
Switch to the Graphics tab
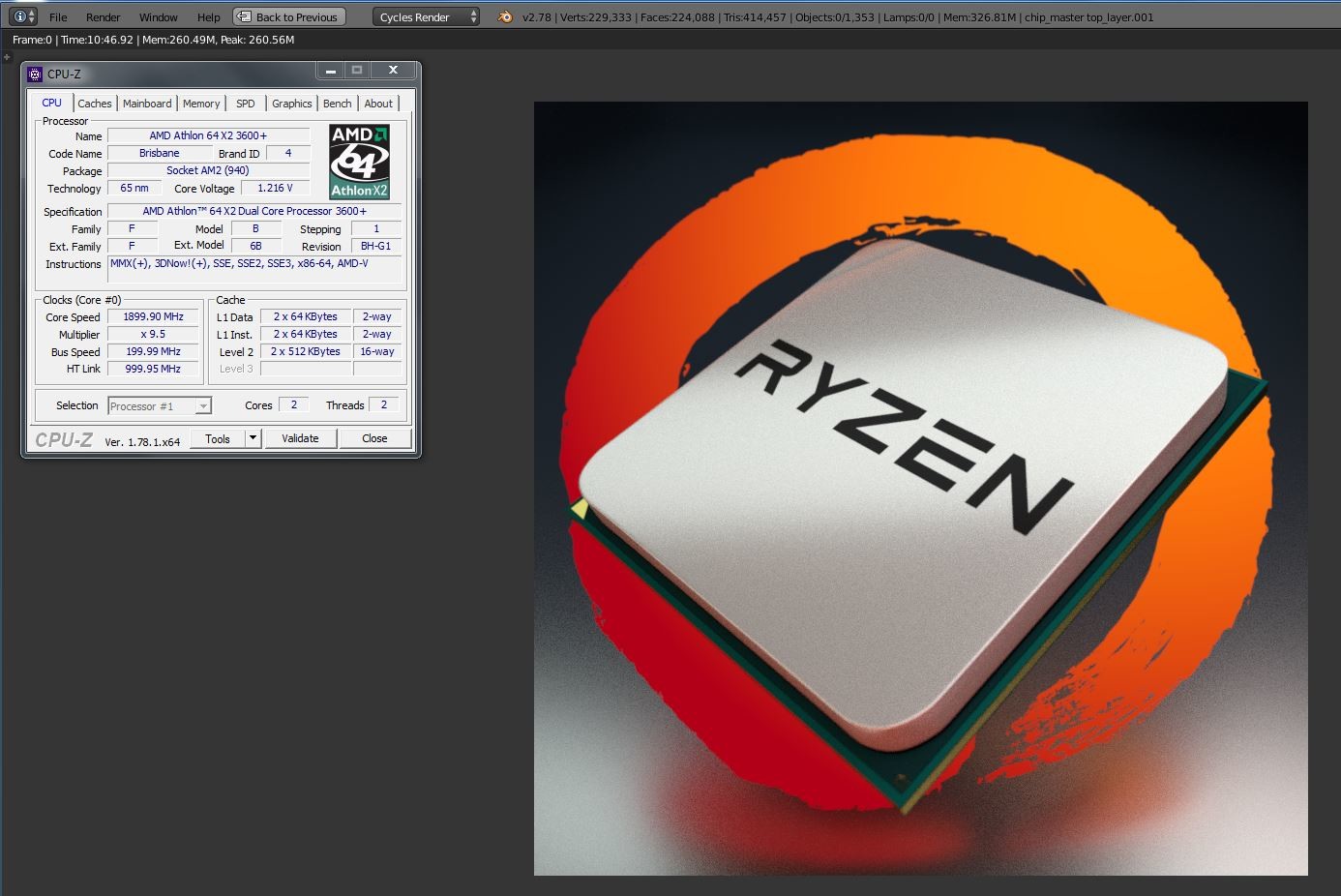click(x=292, y=104)
